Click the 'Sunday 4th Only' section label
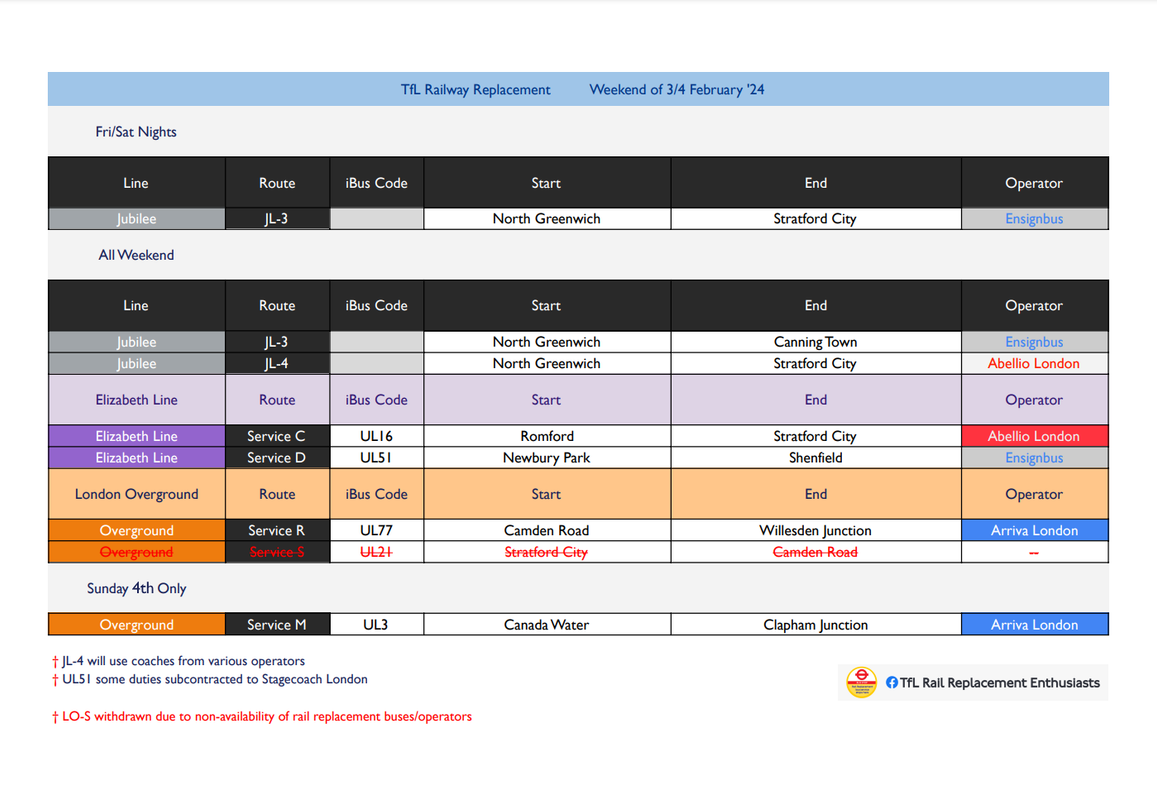 (137, 588)
